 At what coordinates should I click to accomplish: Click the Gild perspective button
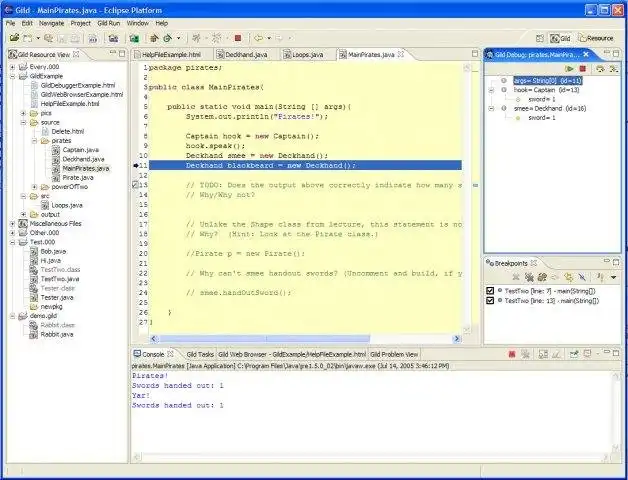point(560,38)
